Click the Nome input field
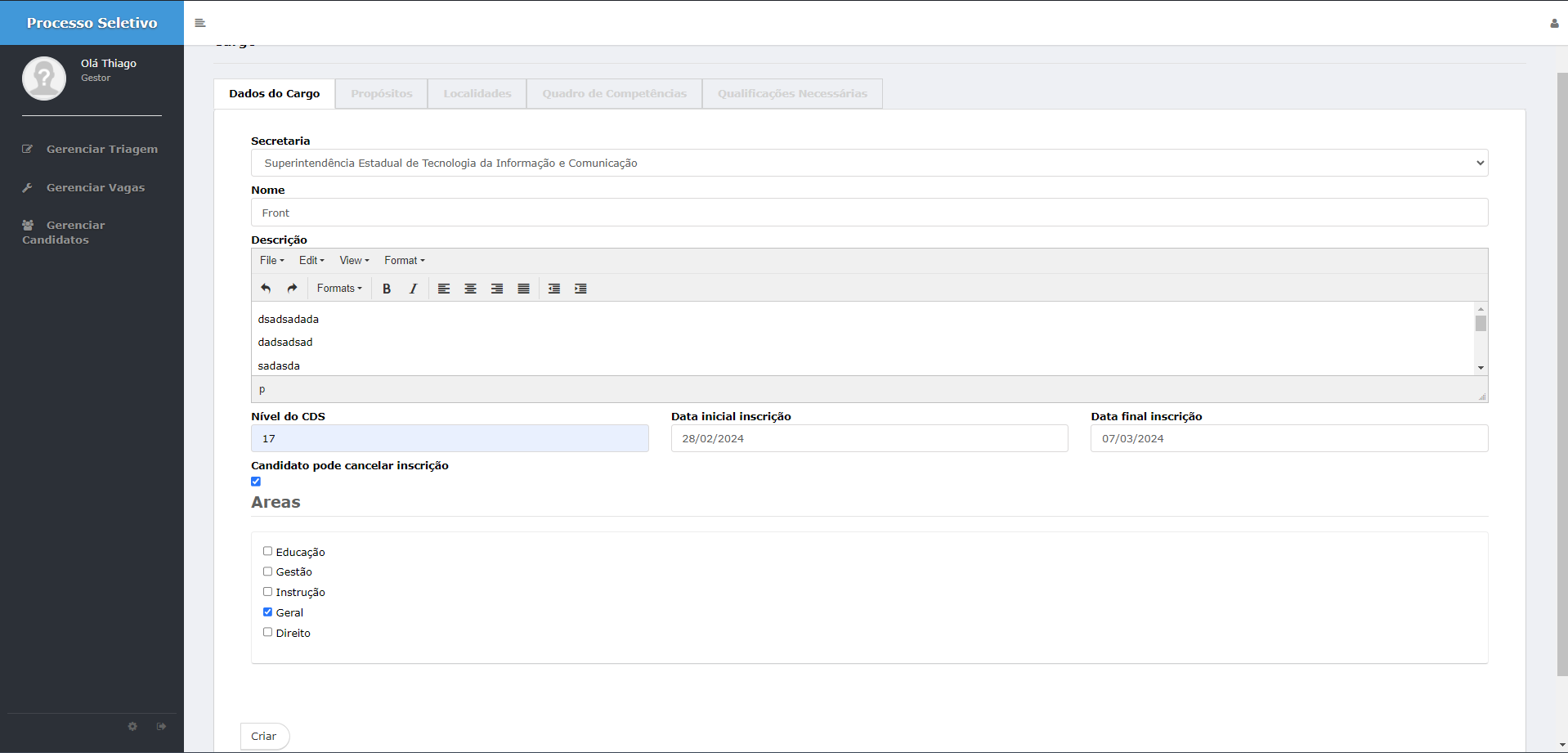 coord(869,213)
